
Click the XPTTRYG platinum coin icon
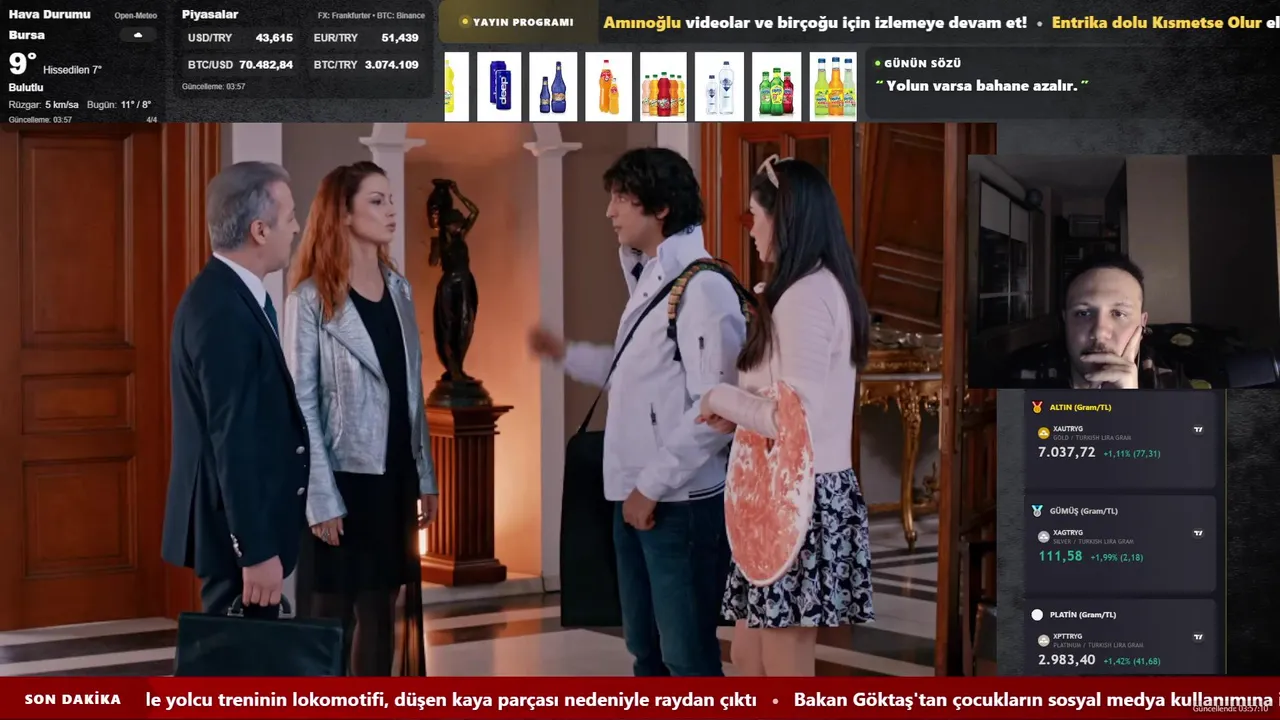click(x=1044, y=640)
